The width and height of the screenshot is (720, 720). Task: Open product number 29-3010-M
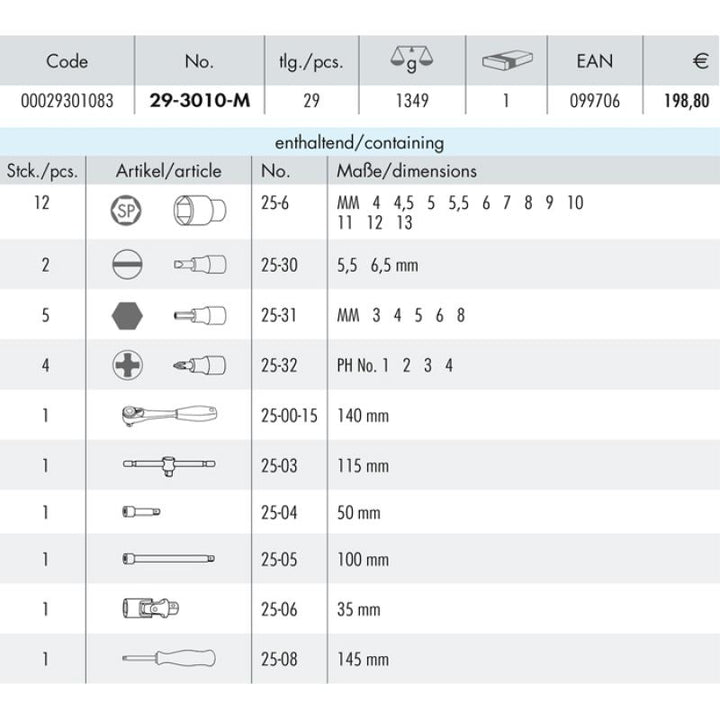[x=198, y=100]
